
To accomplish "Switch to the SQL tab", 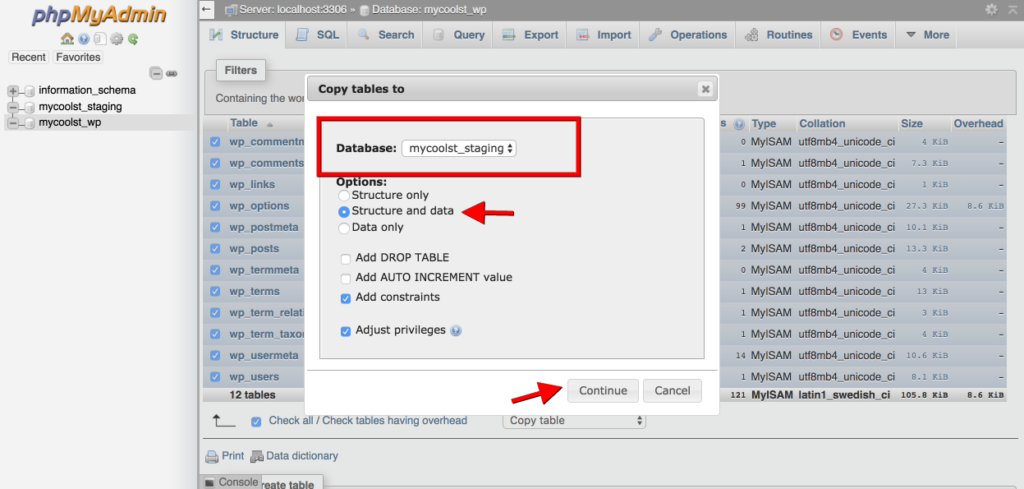I will (x=318, y=35).
